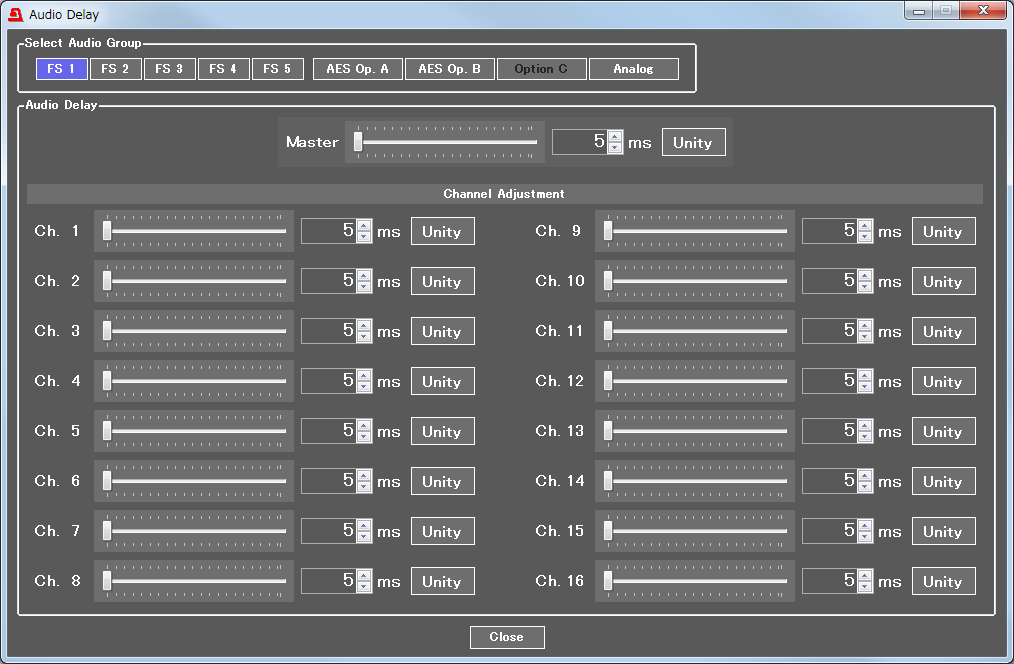Select the FS 5 audio group
This screenshot has width=1014, height=664.
click(277, 69)
